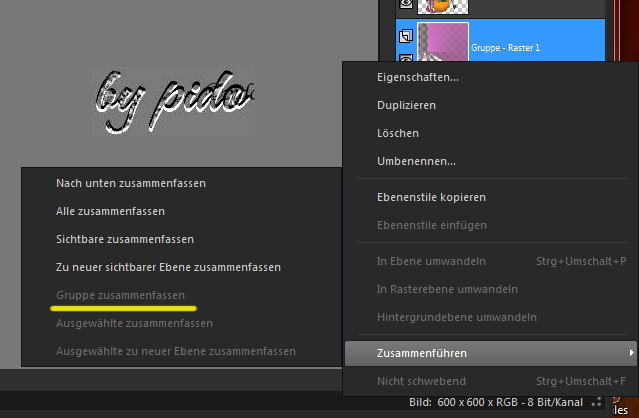639x418 pixels.
Task: Select Löschen to delete the layer
Action: [x=398, y=133]
